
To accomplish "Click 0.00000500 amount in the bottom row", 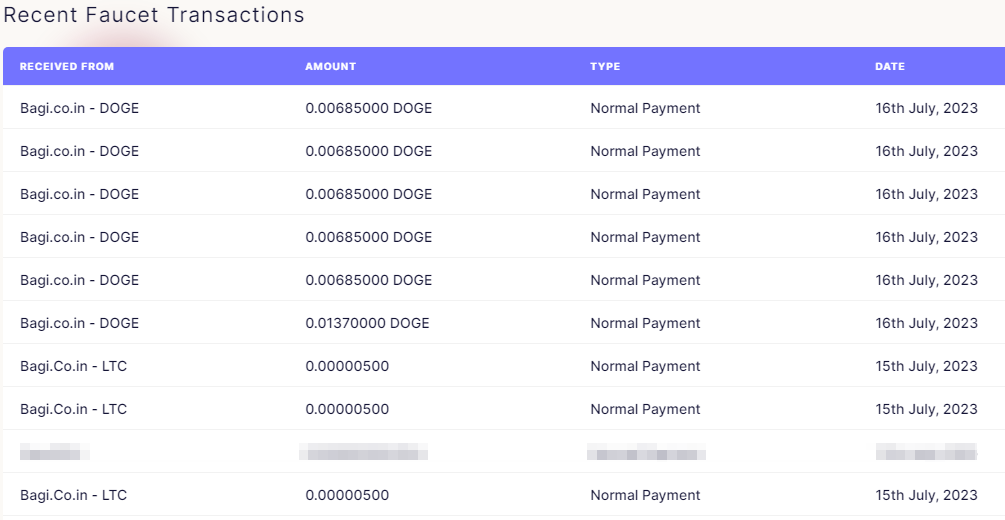I will (x=347, y=495).
